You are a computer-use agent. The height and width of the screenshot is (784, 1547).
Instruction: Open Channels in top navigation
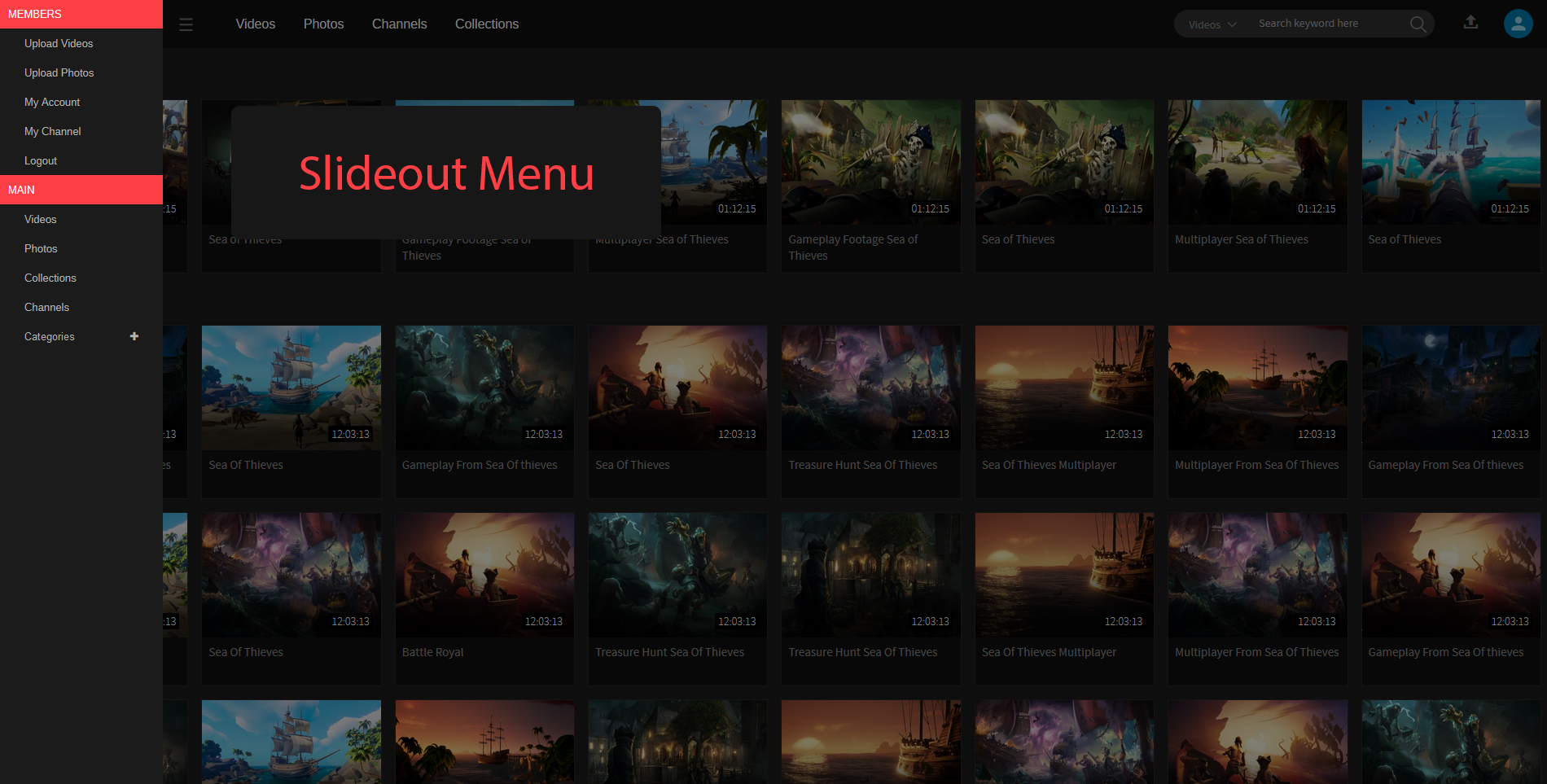[x=399, y=24]
